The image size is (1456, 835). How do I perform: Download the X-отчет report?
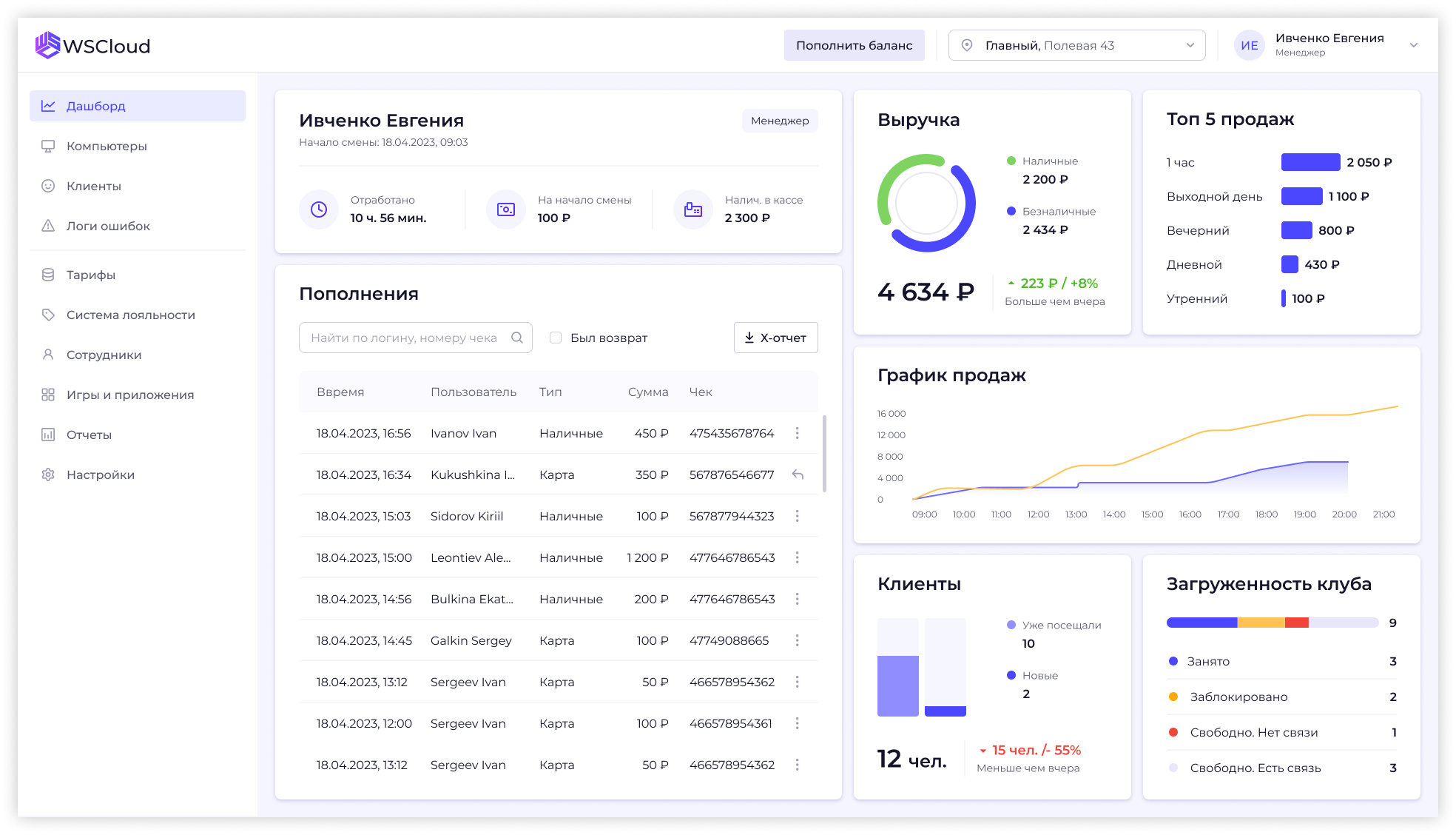tap(775, 338)
